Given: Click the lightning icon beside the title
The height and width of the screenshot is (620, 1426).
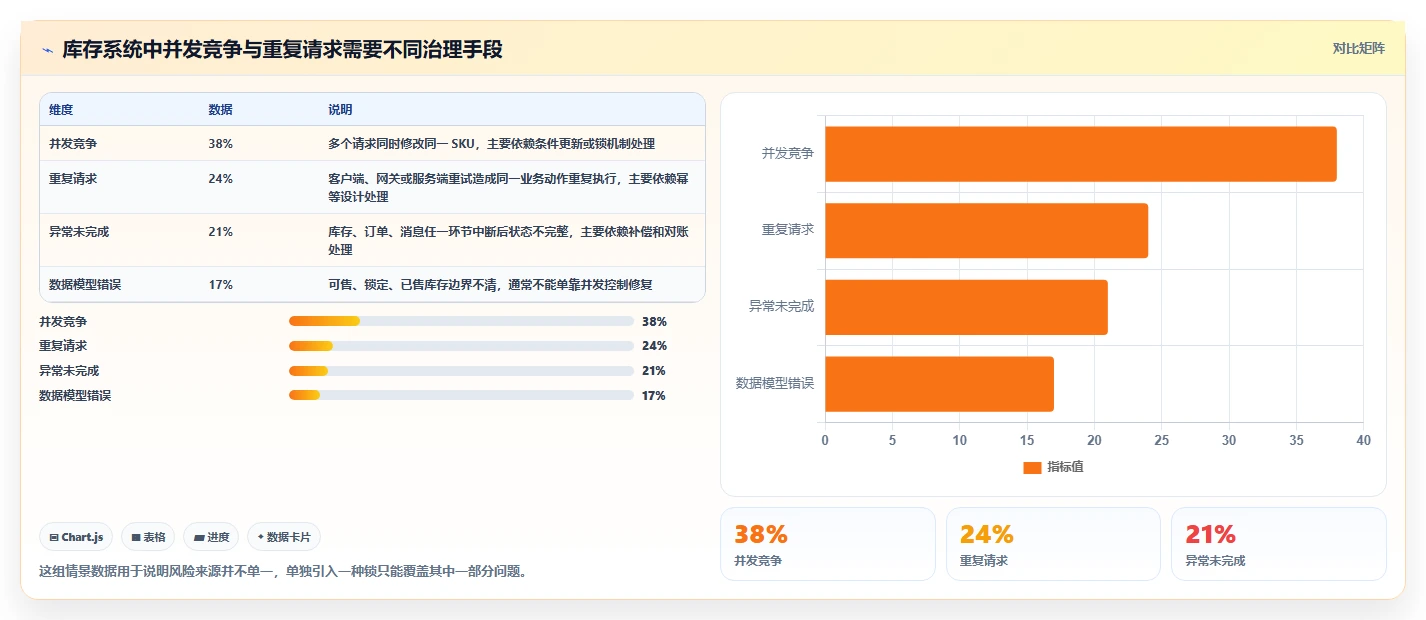Looking at the screenshot, I should point(47,50).
